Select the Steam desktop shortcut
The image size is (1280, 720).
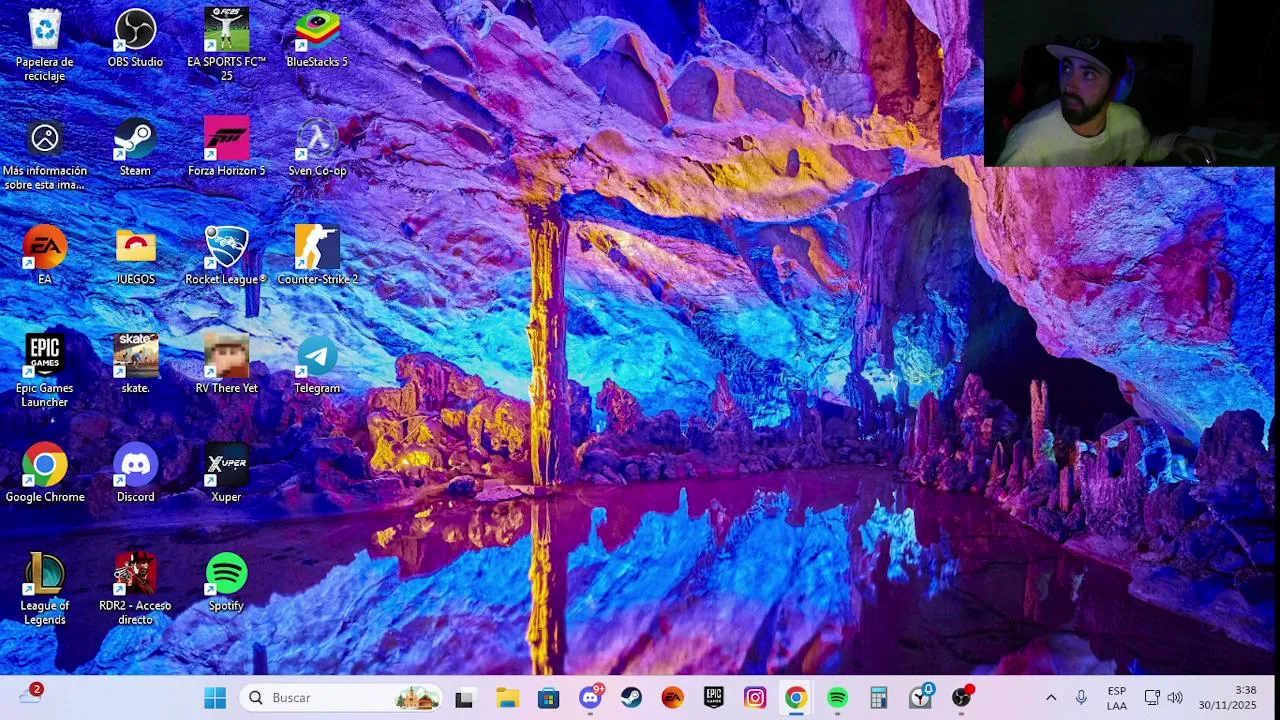(x=135, y=147)
